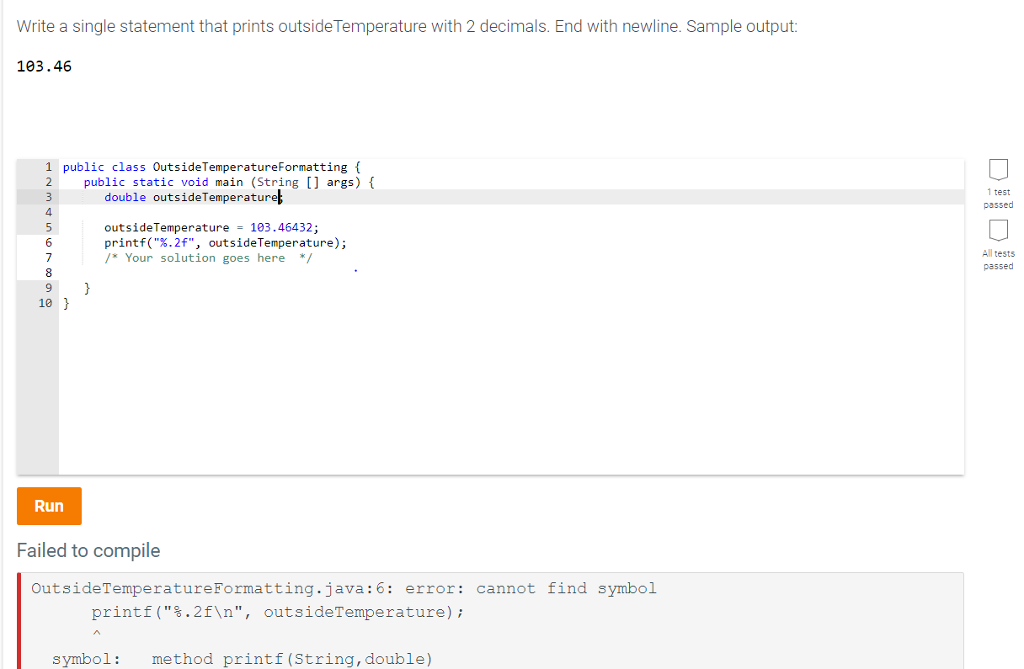This screenshot has height=669, width=1024.
Task: Click line number 3 in the code gutter
Action: 48,197
